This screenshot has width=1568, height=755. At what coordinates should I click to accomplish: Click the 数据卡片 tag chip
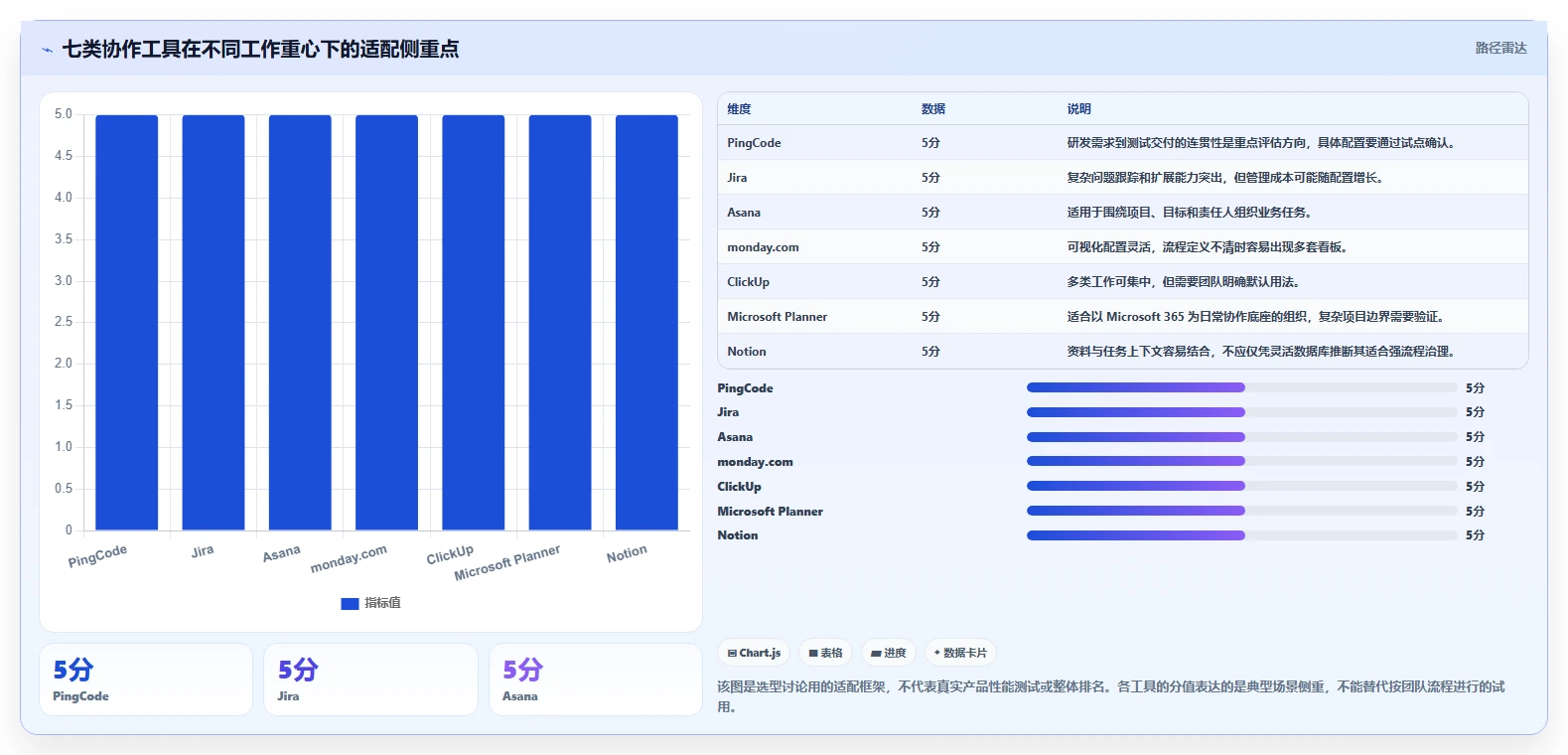960,653
